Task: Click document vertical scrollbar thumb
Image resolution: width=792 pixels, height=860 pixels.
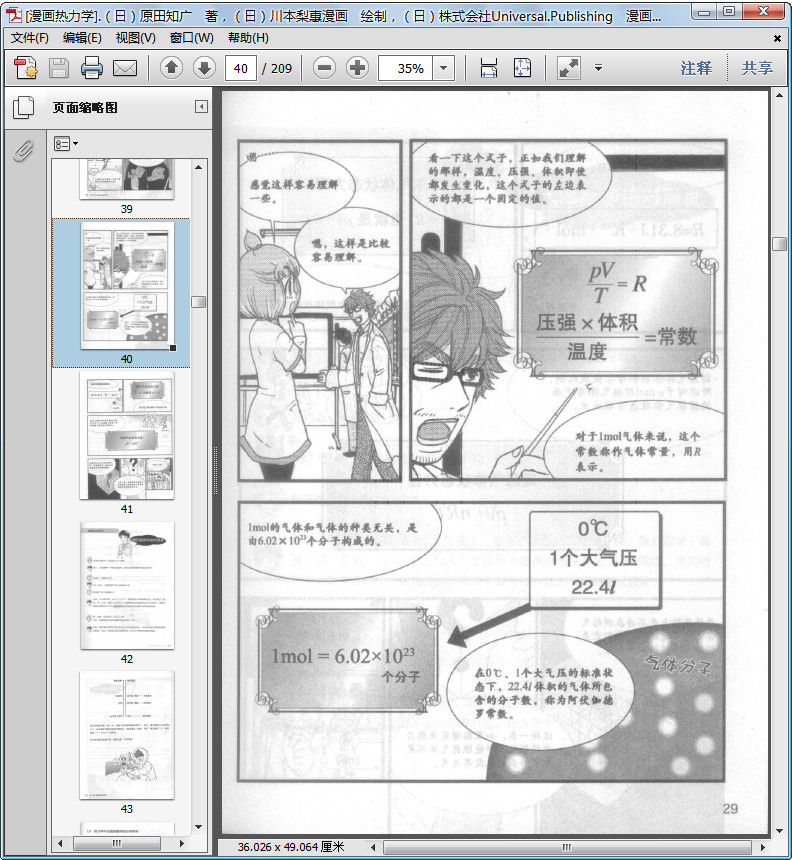Action: tap(779, 244)
